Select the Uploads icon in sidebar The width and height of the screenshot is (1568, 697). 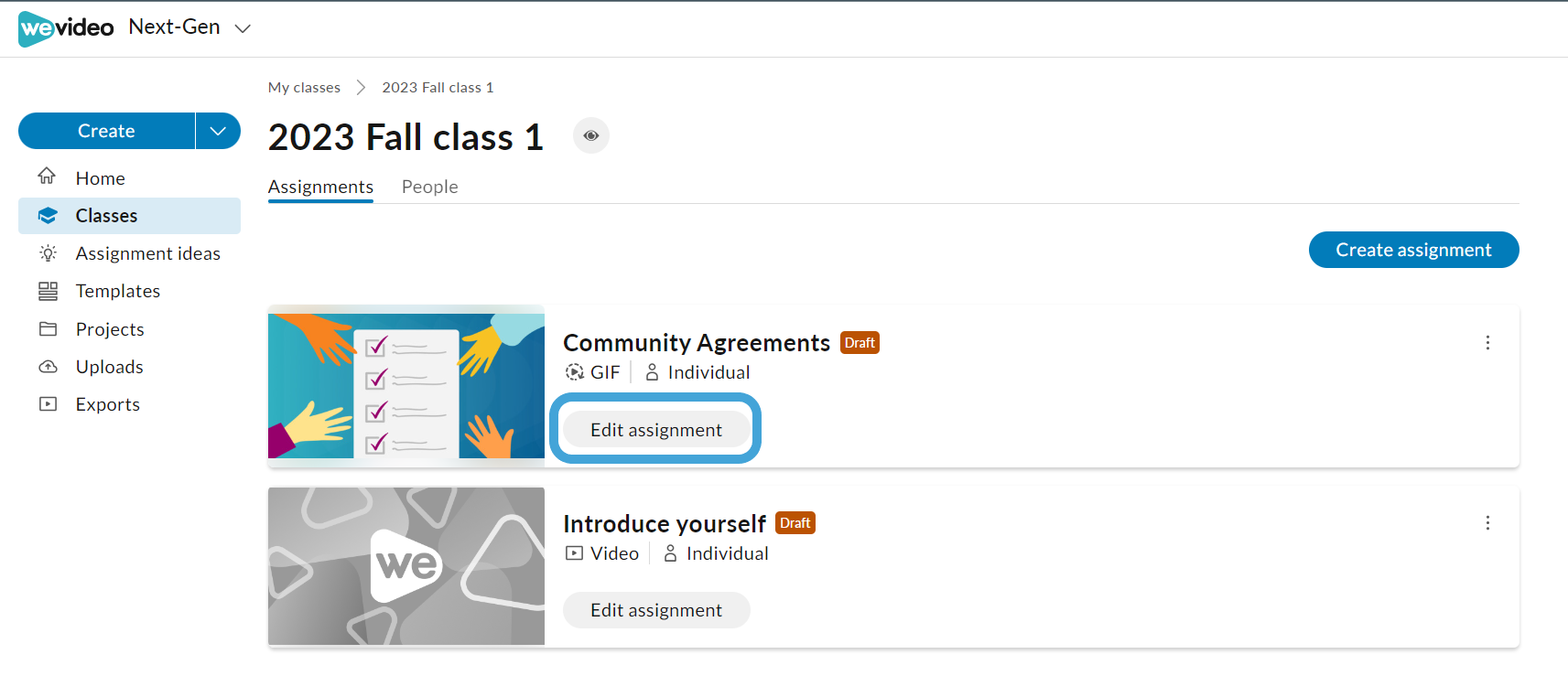point(48,366)
